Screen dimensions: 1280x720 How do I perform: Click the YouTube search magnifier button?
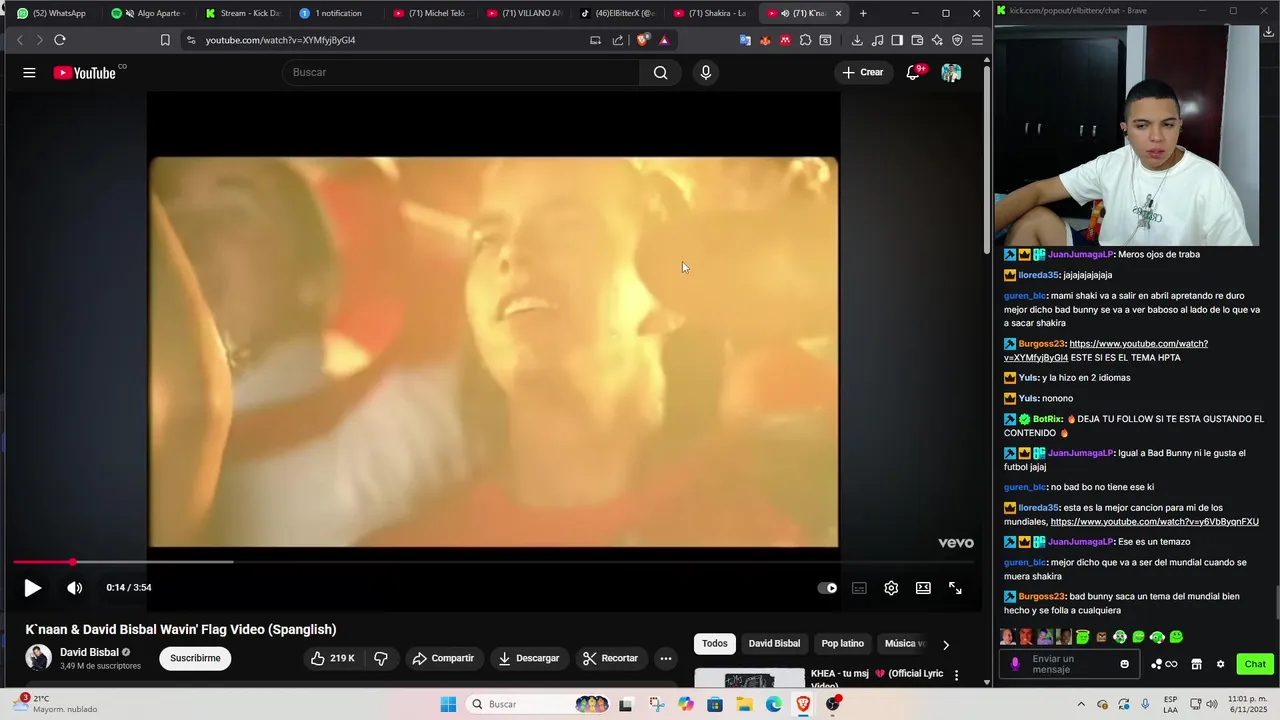click(x=660, y=72)
